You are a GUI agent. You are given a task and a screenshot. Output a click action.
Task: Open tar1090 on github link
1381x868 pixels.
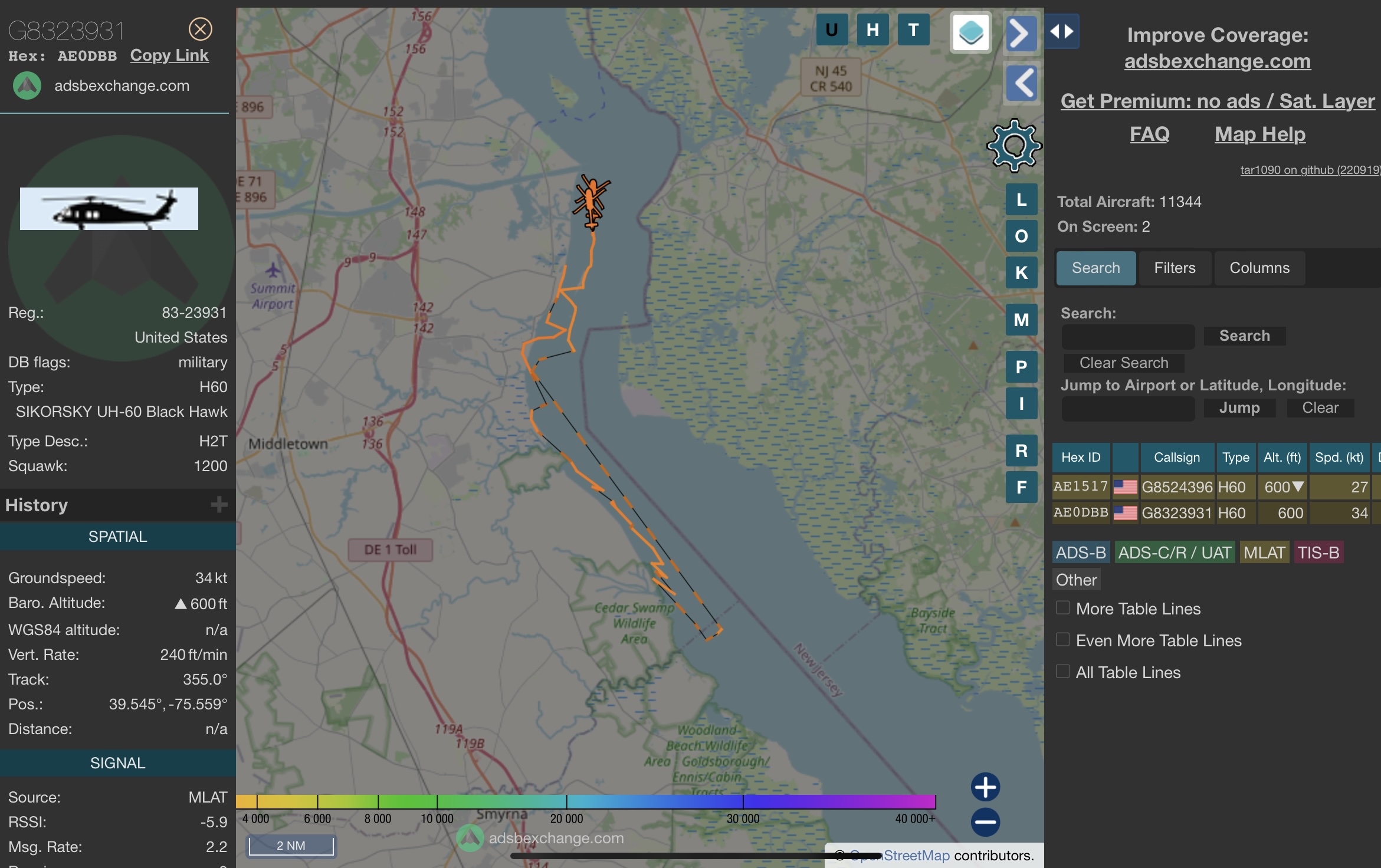1310,170
